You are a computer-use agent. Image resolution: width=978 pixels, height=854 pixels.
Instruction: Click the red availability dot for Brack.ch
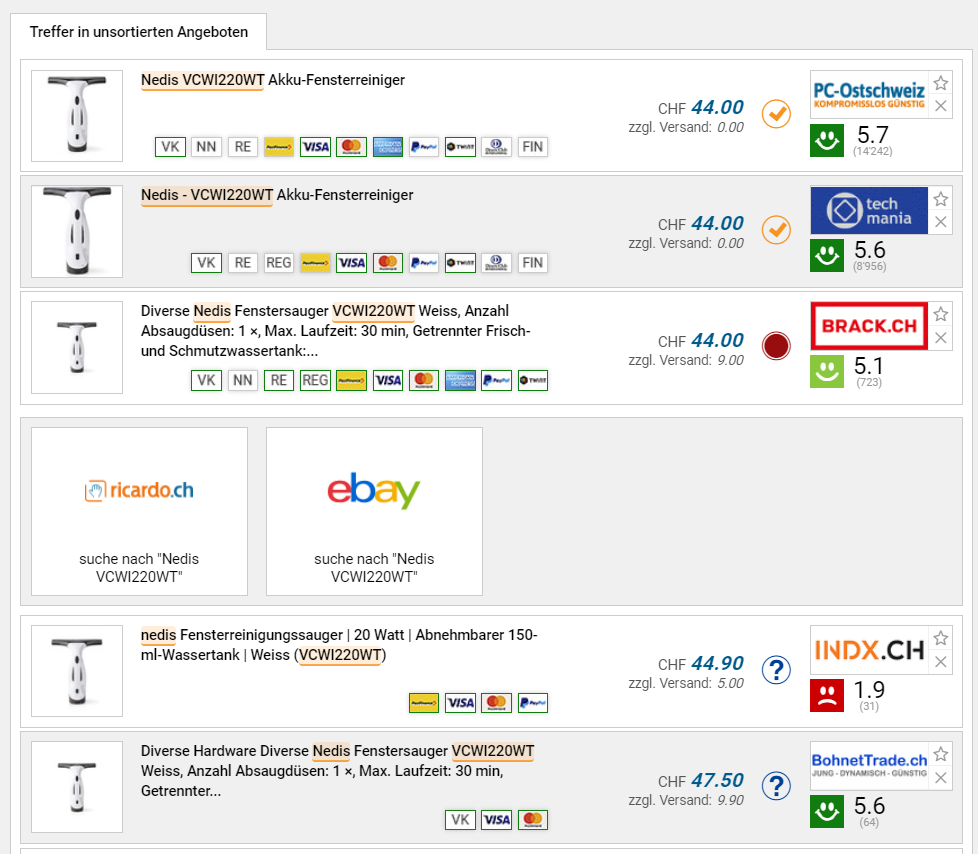coord(776,346)
